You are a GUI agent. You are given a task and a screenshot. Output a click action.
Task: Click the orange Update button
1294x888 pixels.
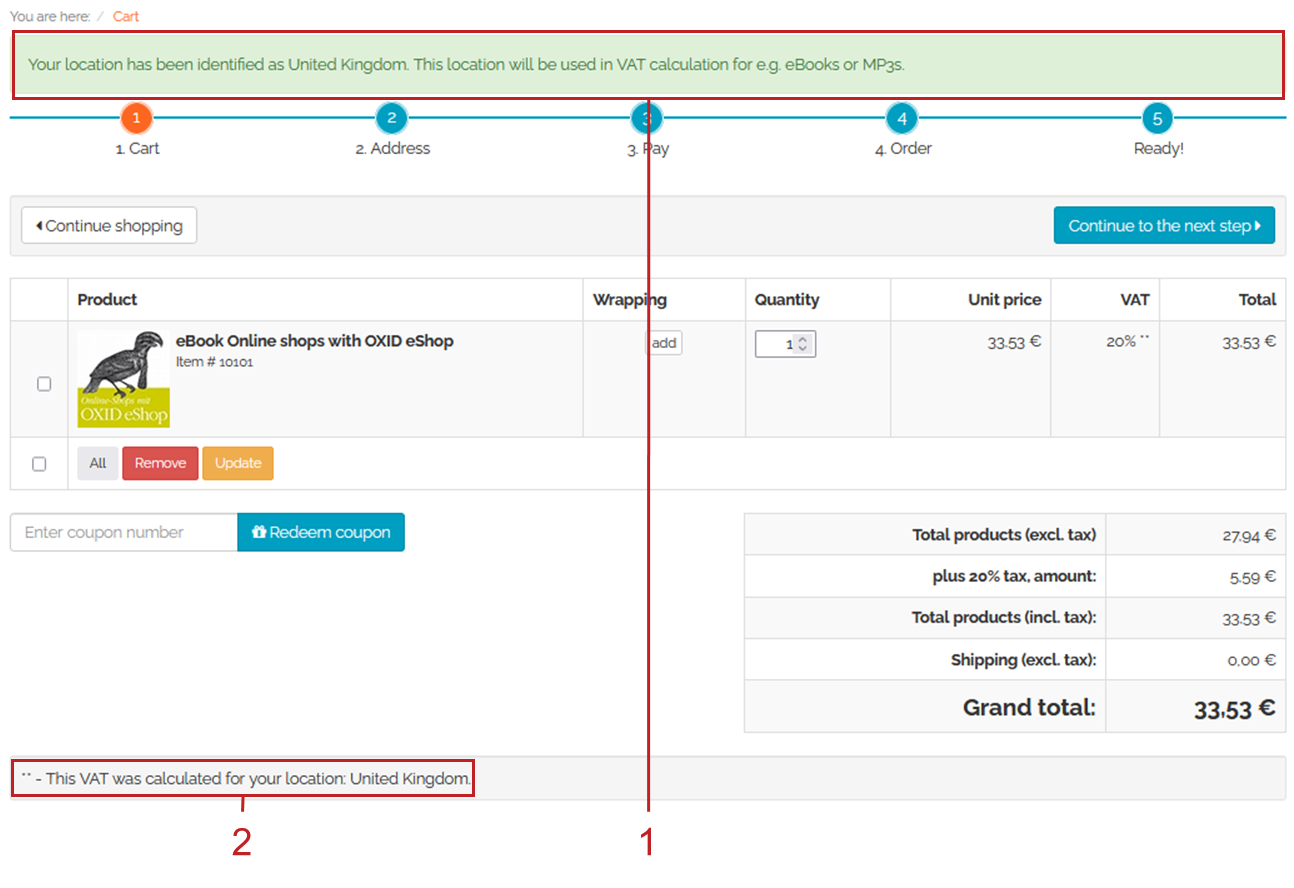[x=238, y=463]
